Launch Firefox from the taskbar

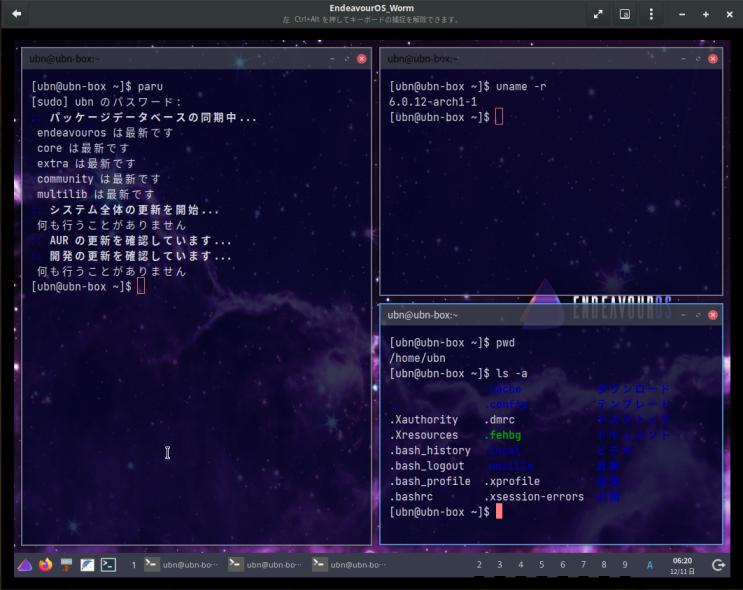coord(45,565)
